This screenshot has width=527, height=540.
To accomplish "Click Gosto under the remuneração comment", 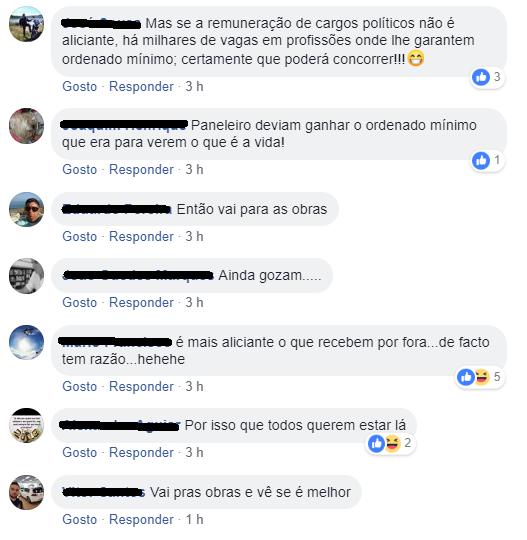I will point(80,87).
